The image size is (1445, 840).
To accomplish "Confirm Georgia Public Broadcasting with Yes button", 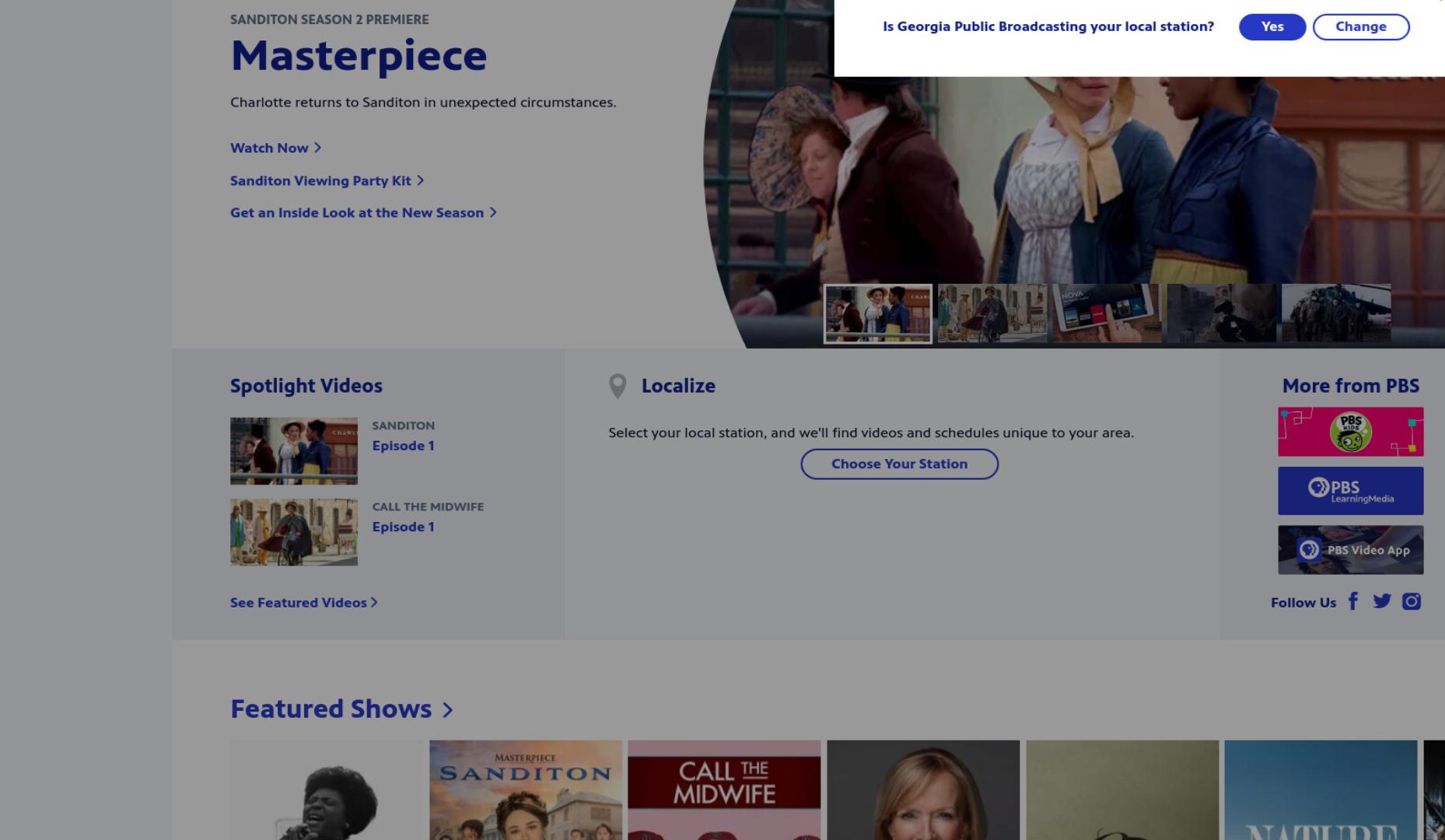I will 1272,26.
